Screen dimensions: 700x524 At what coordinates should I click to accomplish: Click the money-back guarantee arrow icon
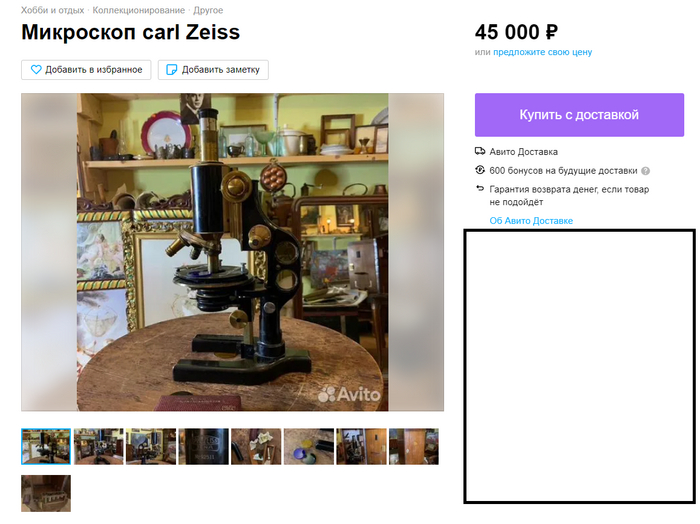tap(480, 189)
